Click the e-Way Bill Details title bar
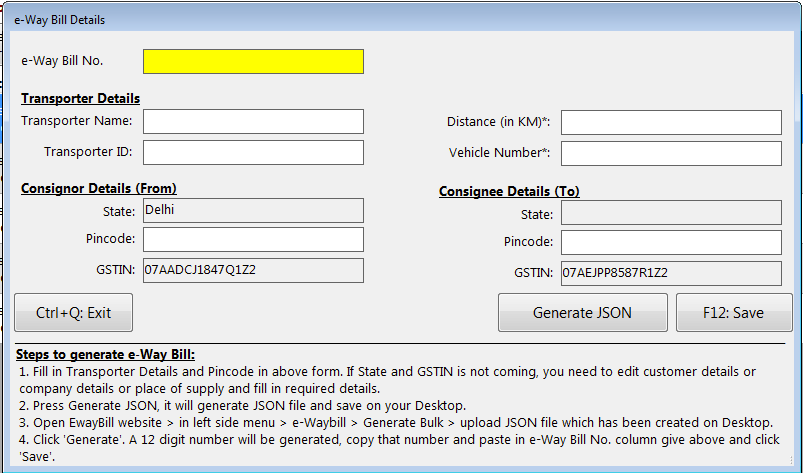Screen dimensions: 803x473 pos(400,19)
